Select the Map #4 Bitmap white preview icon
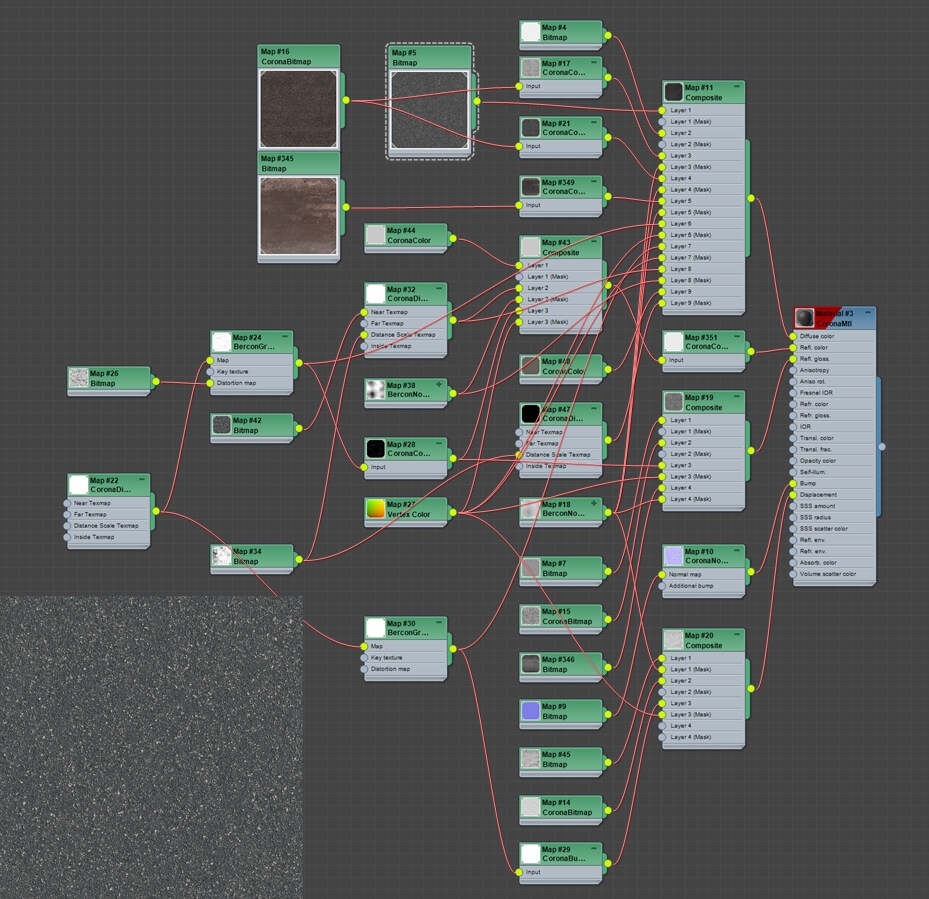 [x=531, y=33]
